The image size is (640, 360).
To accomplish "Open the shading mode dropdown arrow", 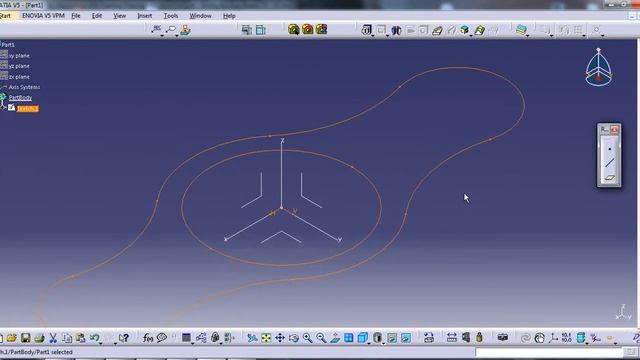I will pos(384,343).
